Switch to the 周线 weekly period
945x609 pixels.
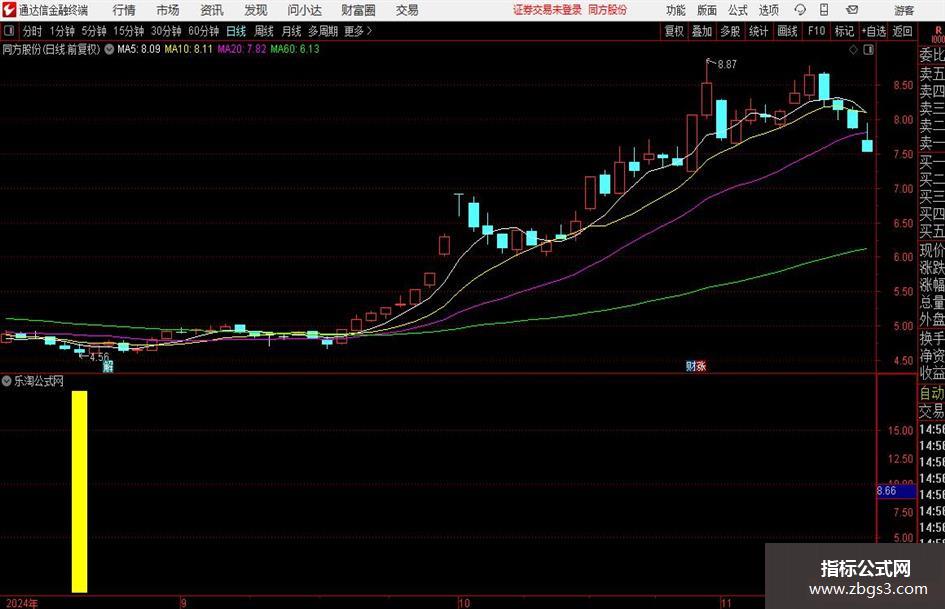[x=263, y=31]
